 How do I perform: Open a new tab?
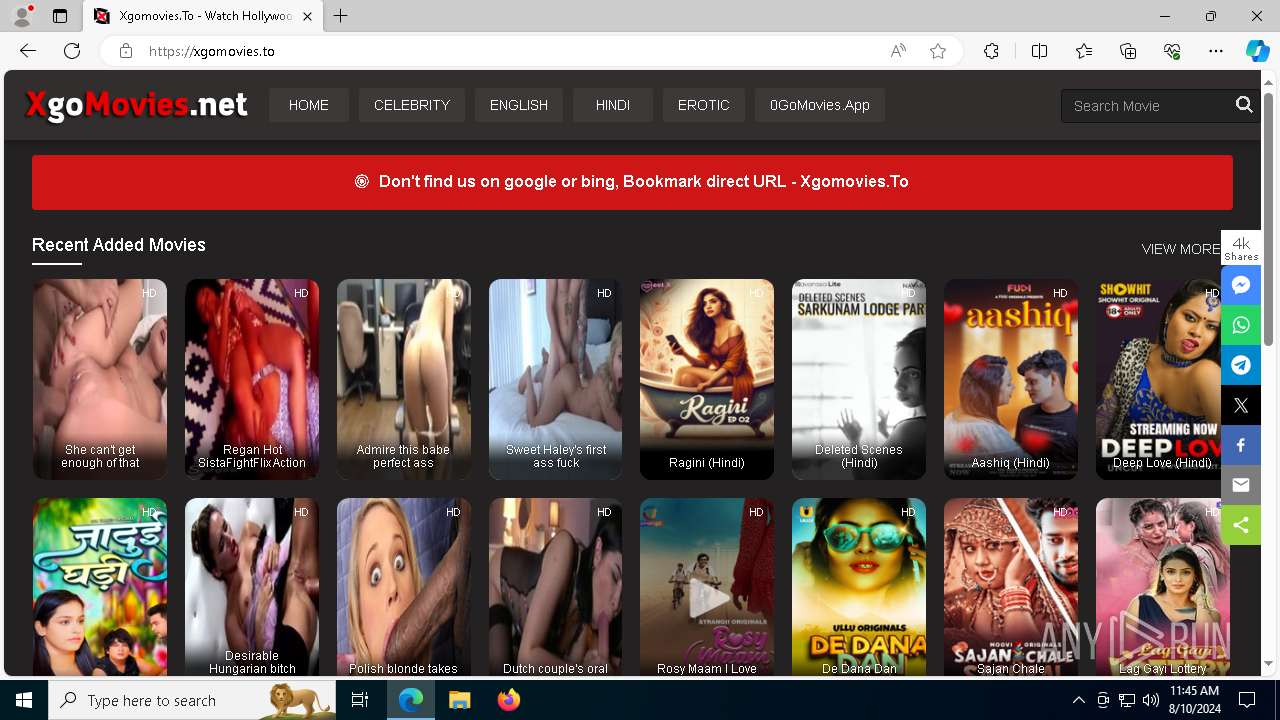tap(341, 16)
